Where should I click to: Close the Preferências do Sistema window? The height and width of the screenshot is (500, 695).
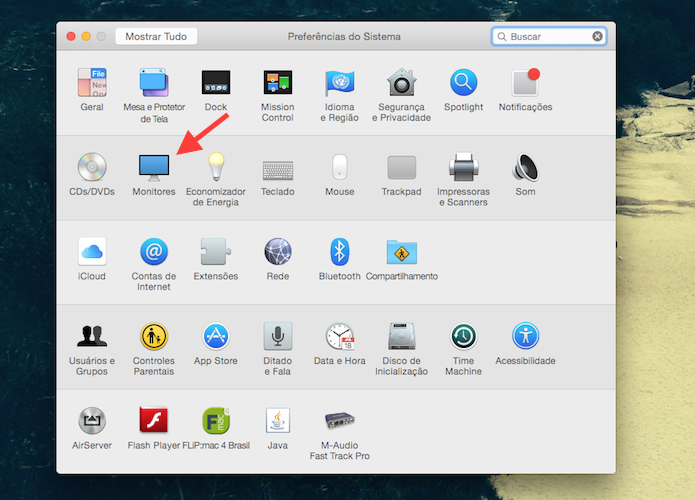point(71,36)
